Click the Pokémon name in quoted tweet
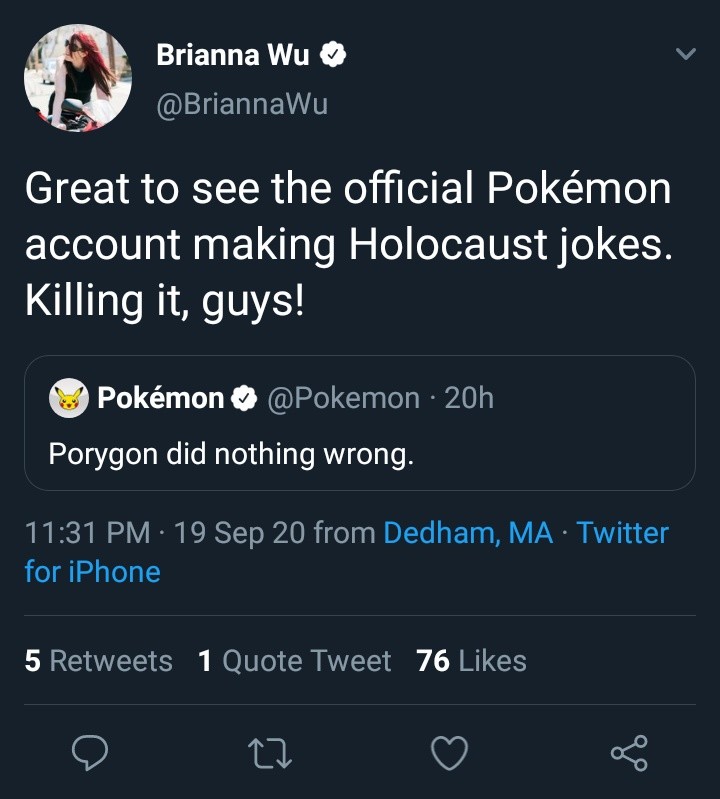This screenshot has width=720, height=799. [160, 398]
